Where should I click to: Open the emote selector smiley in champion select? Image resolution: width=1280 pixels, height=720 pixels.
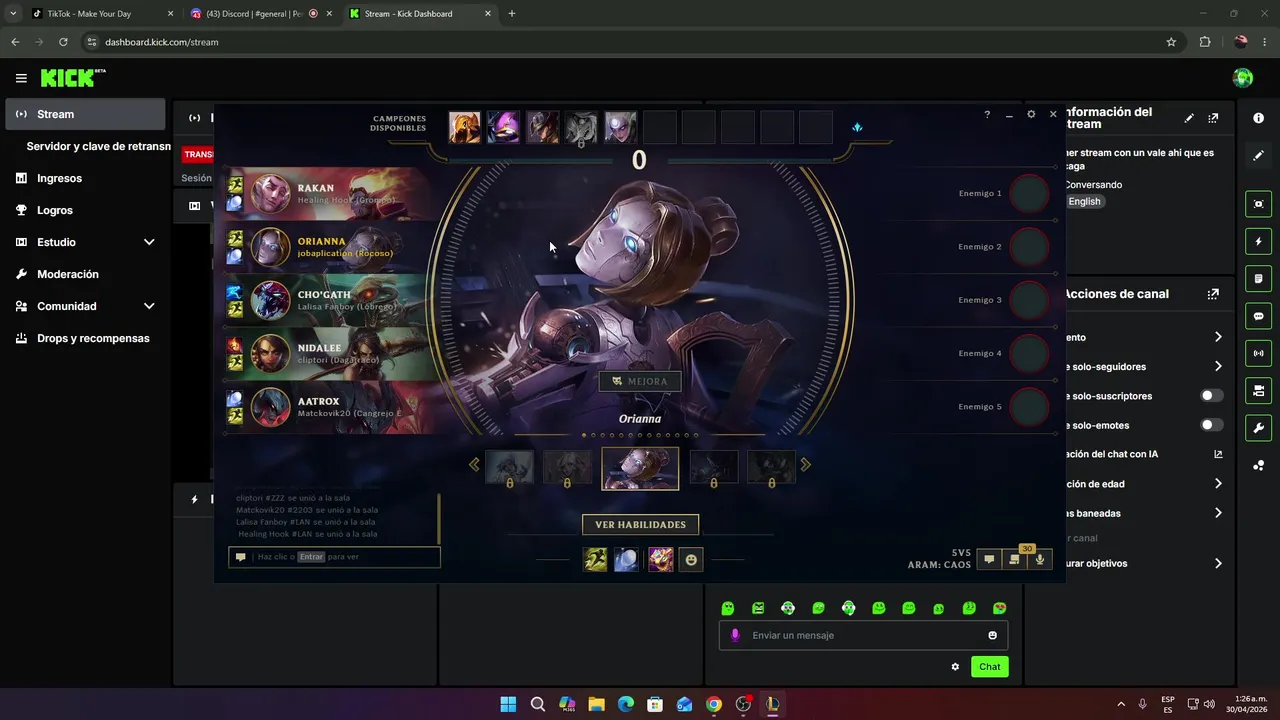click(x=691, y=560)
